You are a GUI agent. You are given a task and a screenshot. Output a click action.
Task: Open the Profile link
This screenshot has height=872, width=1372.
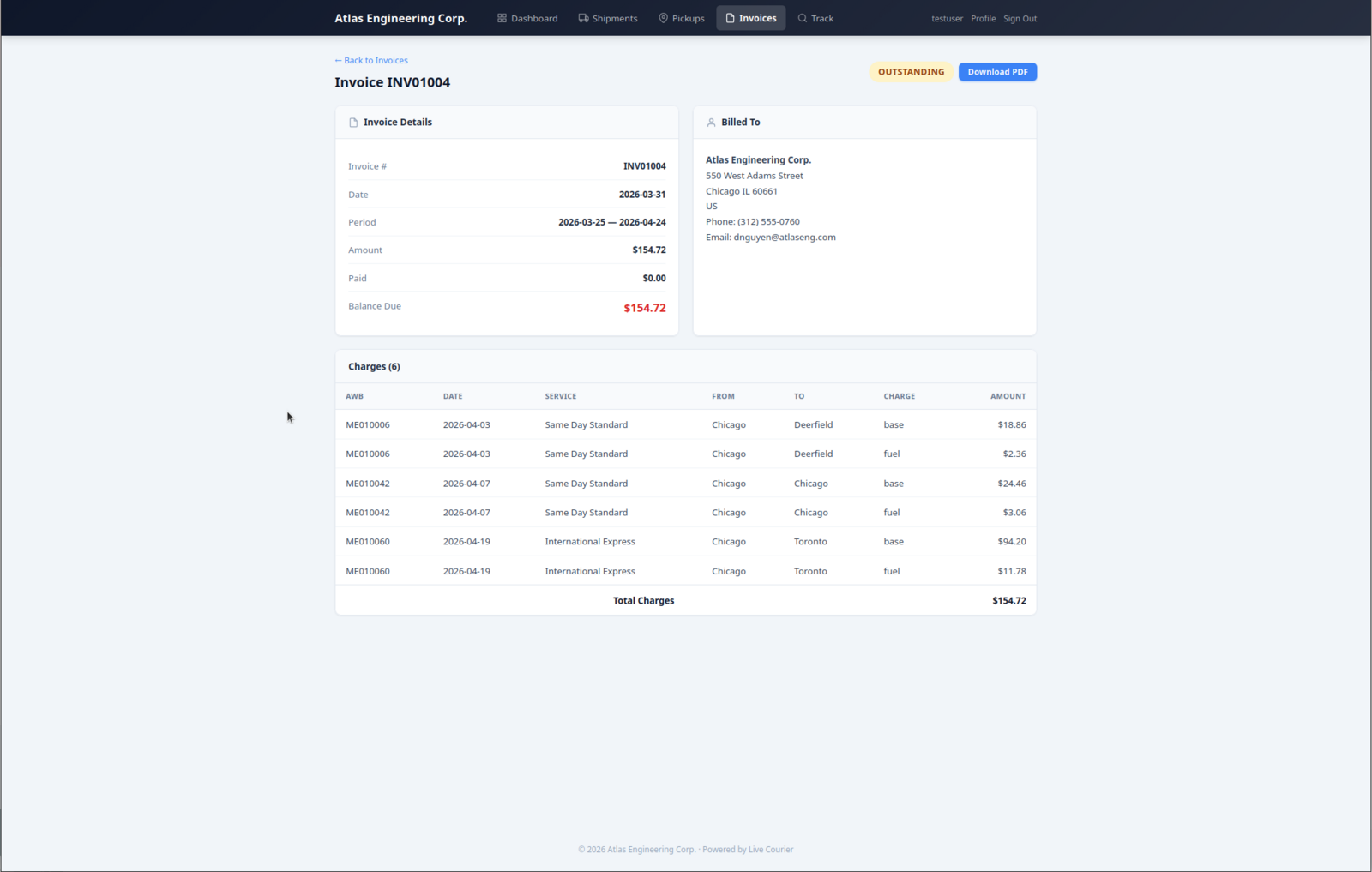click(x=983, y=19)
